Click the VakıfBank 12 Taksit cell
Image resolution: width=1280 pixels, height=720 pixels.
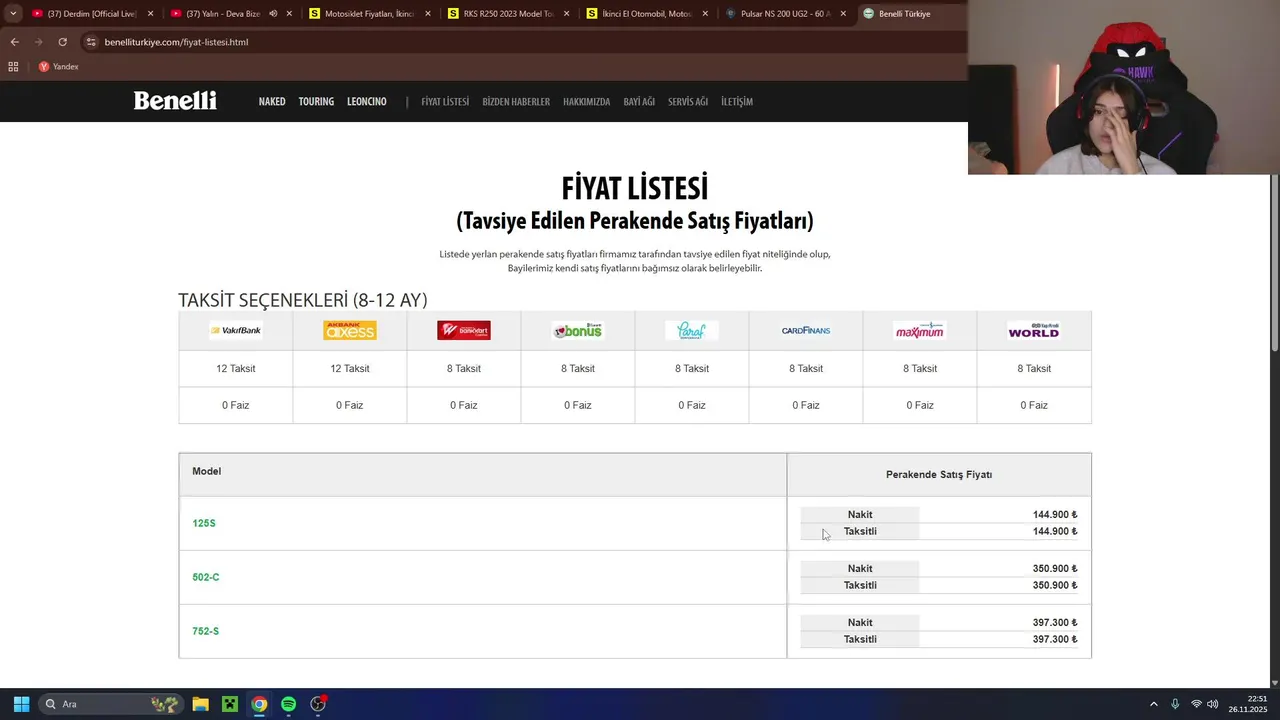click(236, 369)
